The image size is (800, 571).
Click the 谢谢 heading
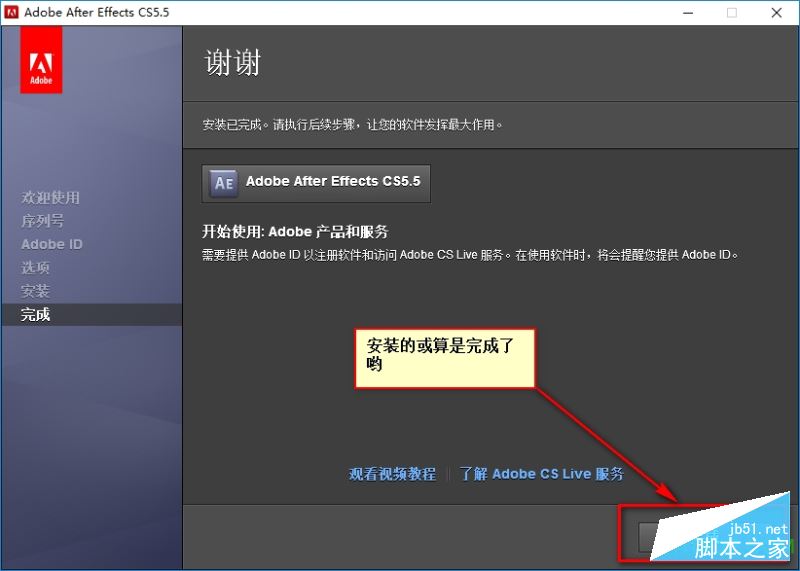[x=233, y=63]
